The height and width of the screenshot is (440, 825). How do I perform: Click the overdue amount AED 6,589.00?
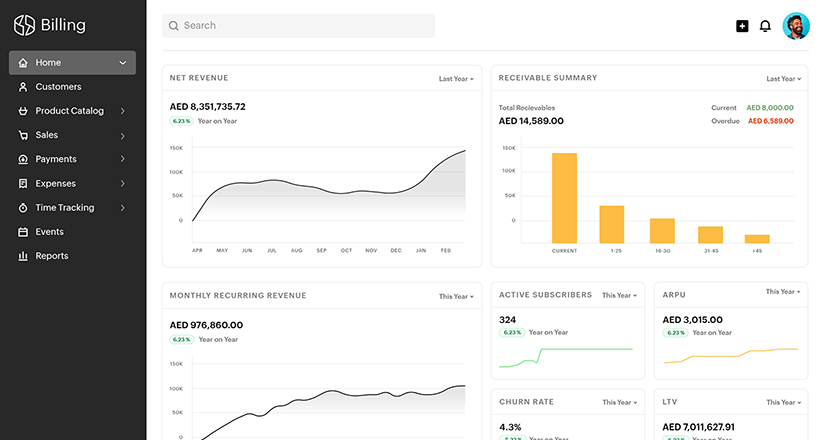[770, 121]
